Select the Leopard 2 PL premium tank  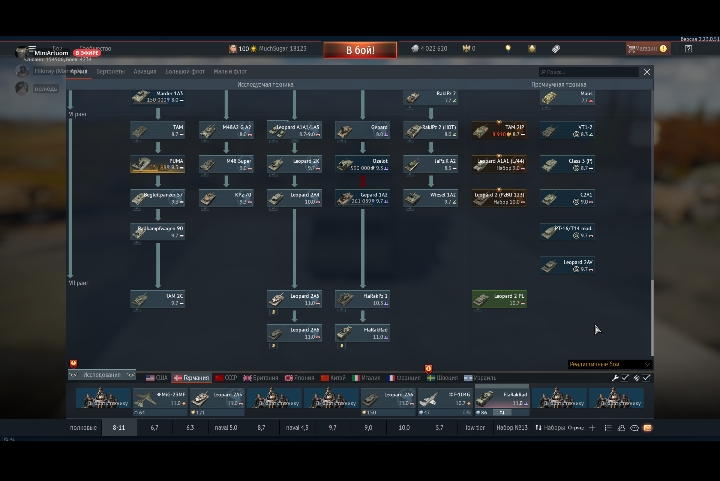pyautogui.click(x=499, y=299)
